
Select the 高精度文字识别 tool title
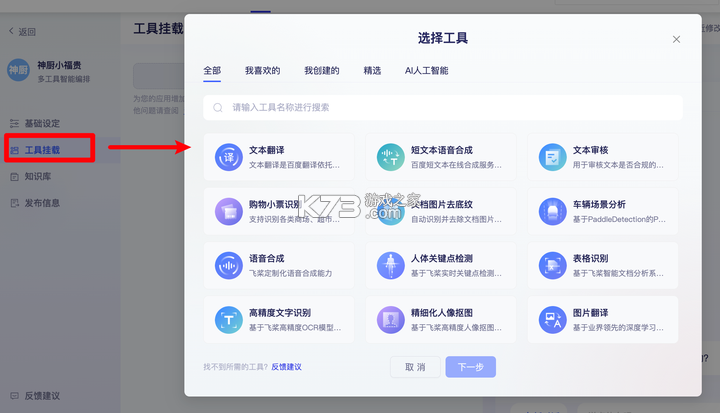[x=280, y=313]
